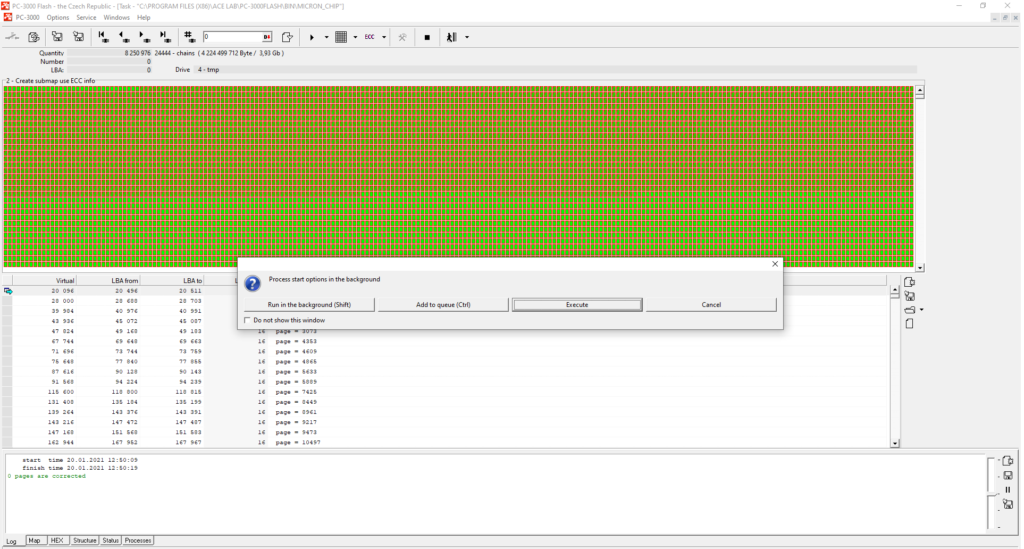Jump to first block toolbar icon
Viewport: 1024px width, 549px height.
[x=103, y=37]
